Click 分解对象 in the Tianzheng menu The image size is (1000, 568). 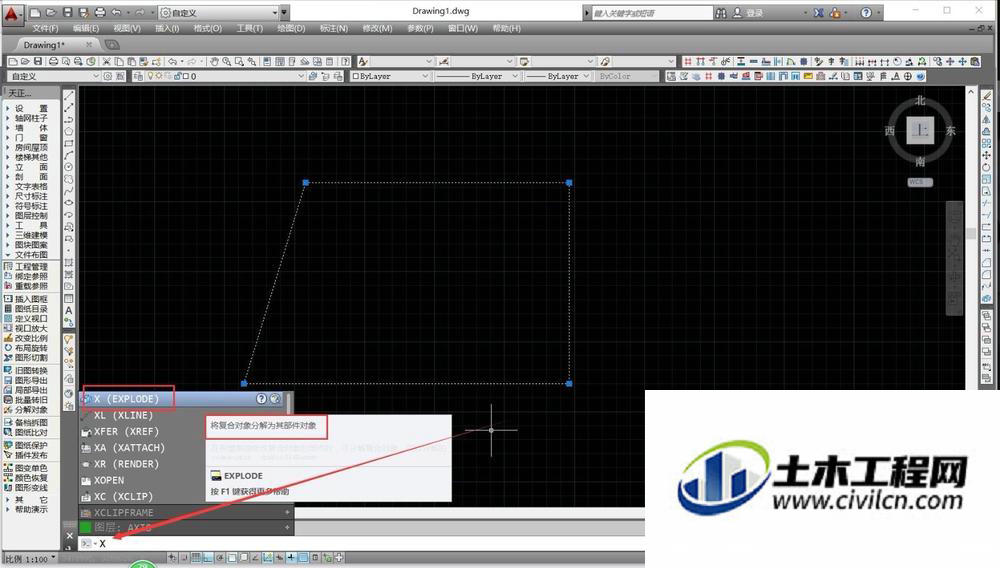(x=31, y=409)
